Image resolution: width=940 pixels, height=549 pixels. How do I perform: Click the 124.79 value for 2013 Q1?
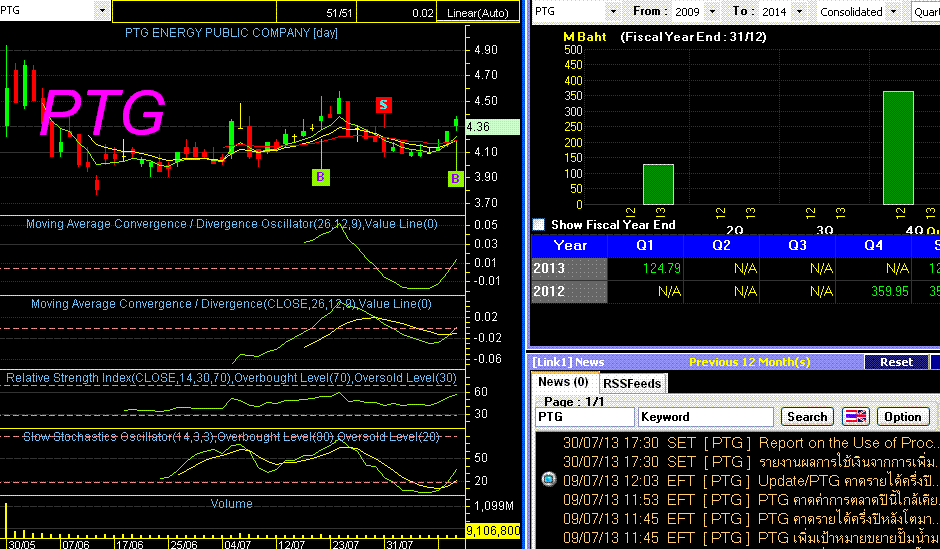(x=662, y=269)
